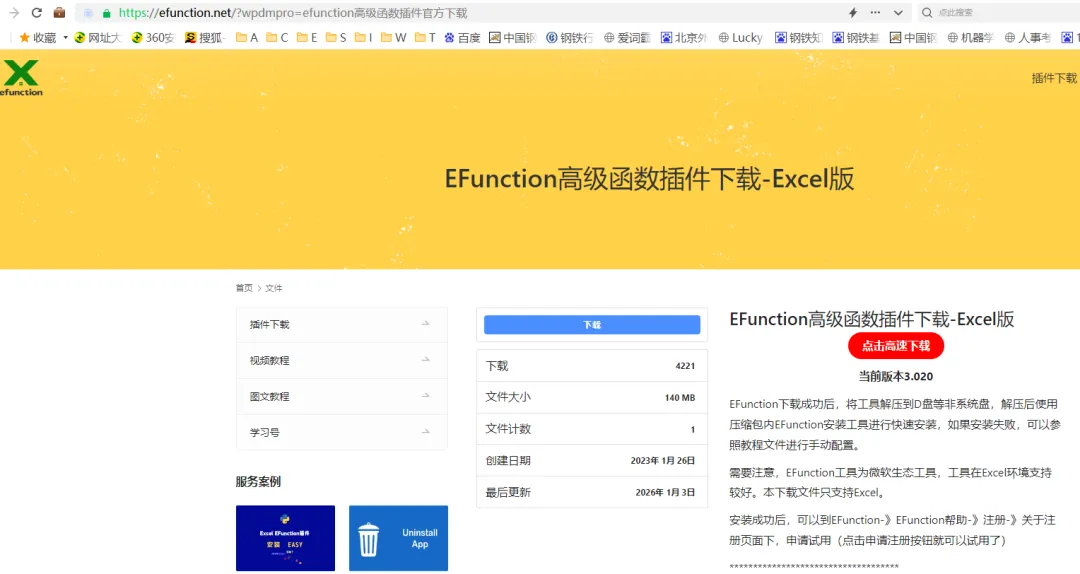
Task: Click the file size value 140 MB
Action: [x=680, y=398]
